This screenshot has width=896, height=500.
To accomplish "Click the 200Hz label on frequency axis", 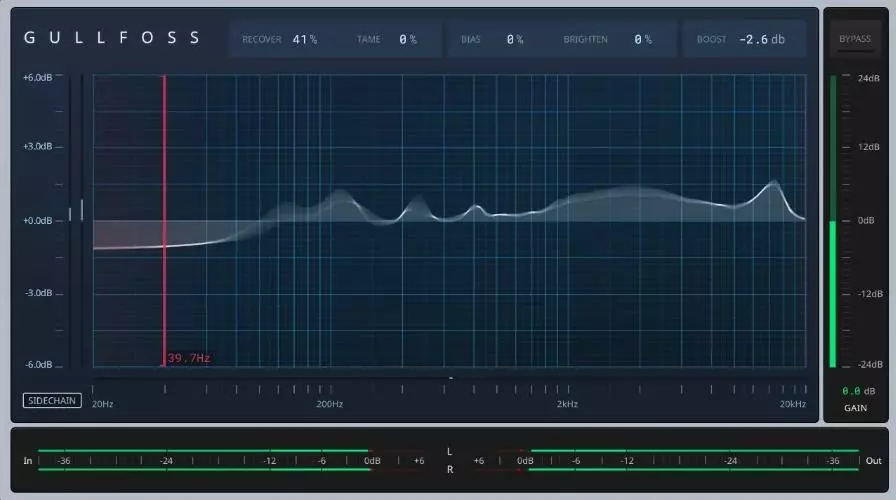I will coord(330,404).
